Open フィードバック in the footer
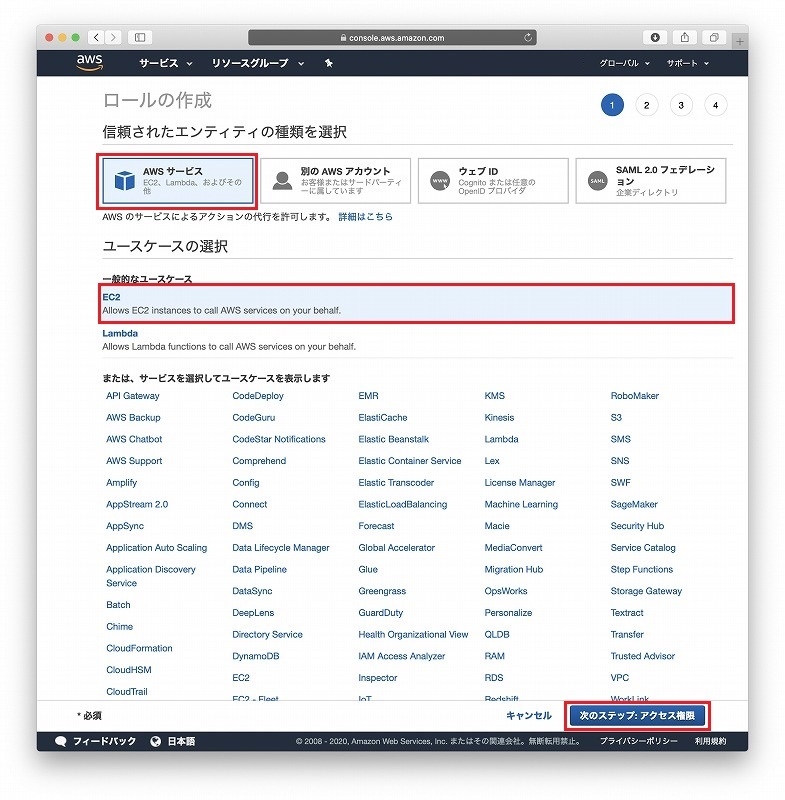 tap(105, 741)
